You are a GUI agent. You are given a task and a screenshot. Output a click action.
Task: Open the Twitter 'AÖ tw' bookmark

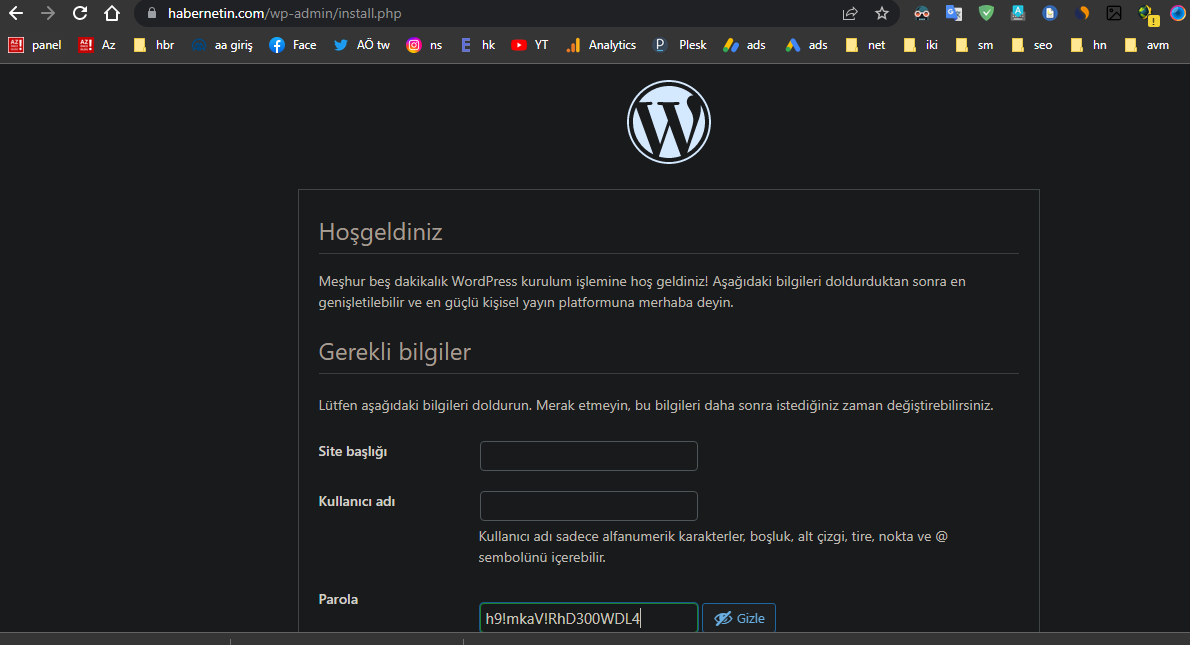[x=362, y=46]
